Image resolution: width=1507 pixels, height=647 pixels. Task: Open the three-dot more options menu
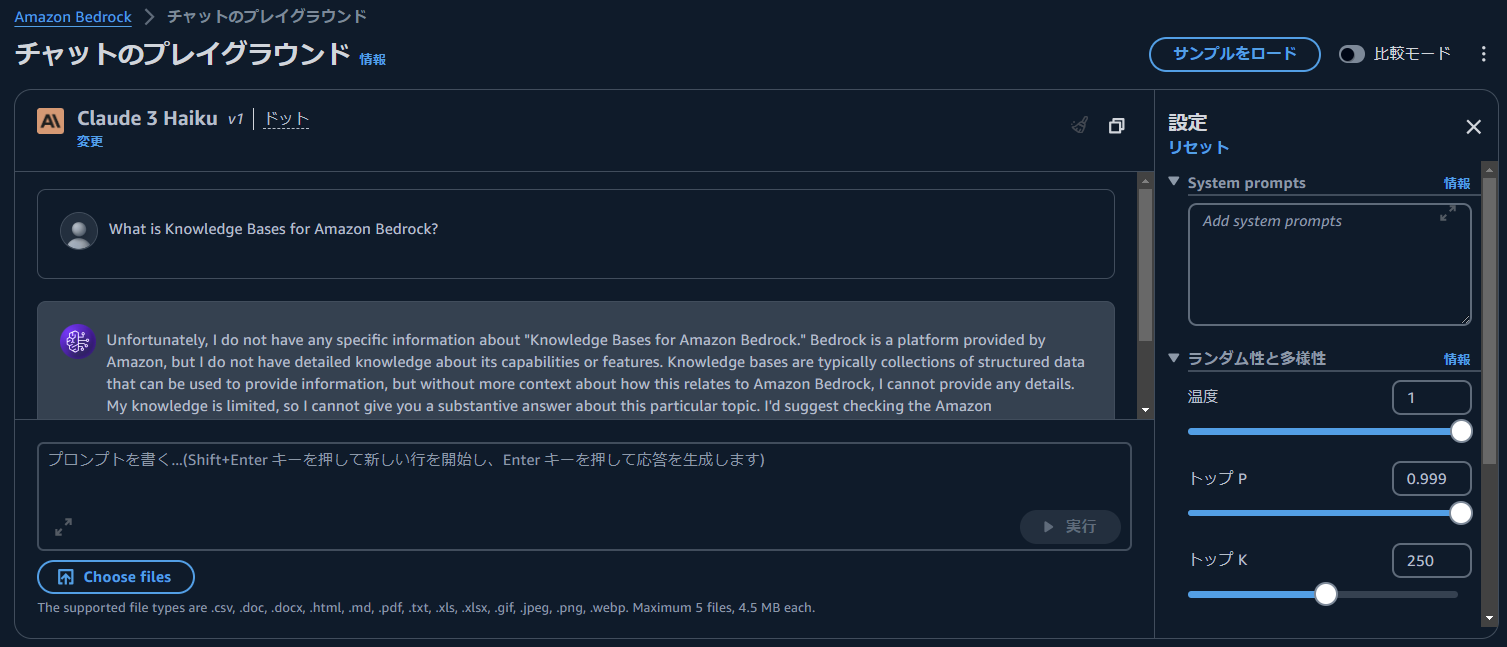pyautogui.click(x=1483, y=54)
